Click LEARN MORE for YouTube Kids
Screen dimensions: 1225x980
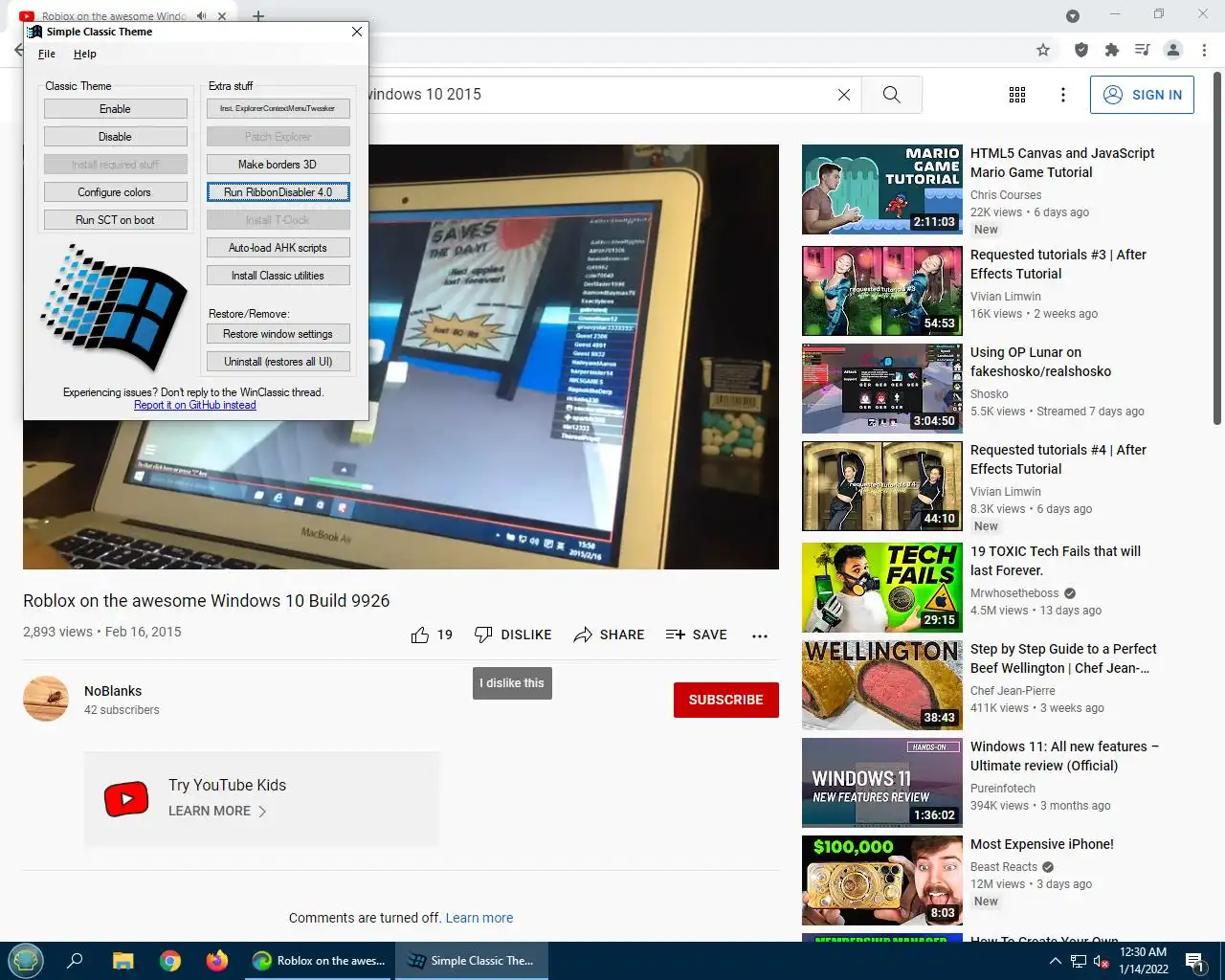pyautogui.click(x=217, y=811)
